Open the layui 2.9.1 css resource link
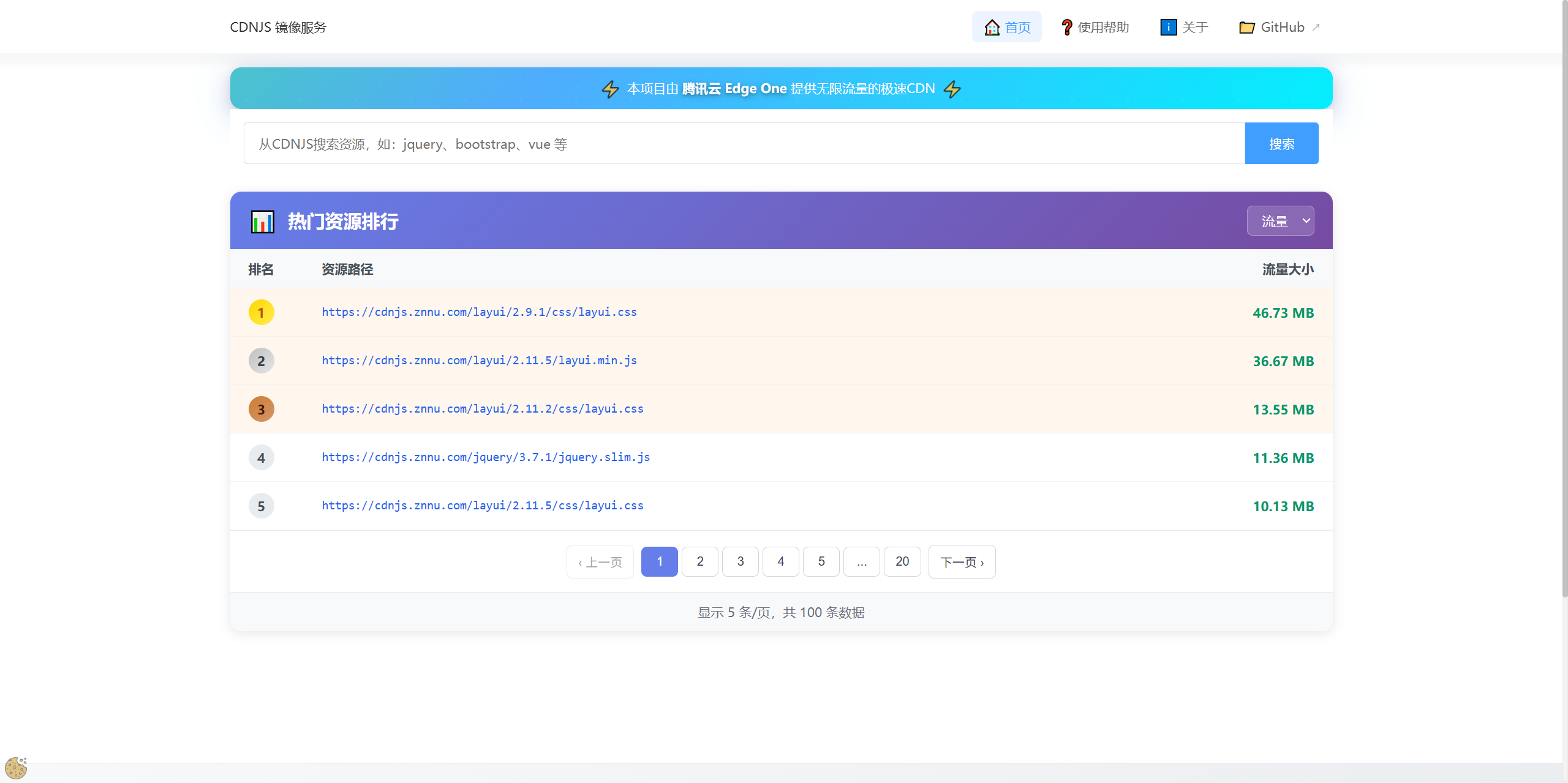This screenshot has width=1568, height=783. (x=478, y=312)
